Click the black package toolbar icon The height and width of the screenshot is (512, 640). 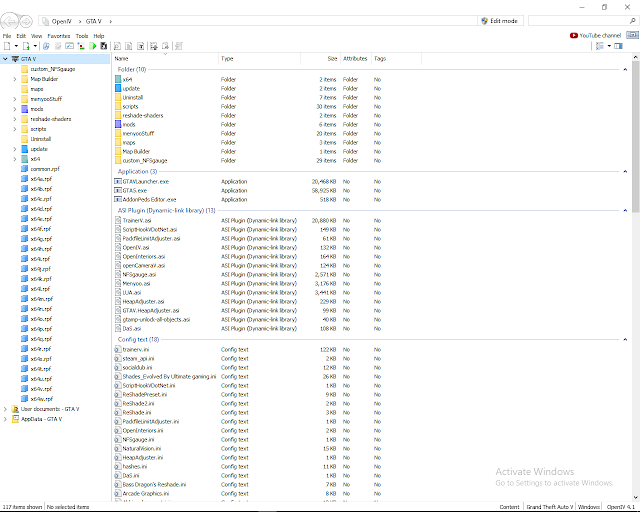coord(104,46)
